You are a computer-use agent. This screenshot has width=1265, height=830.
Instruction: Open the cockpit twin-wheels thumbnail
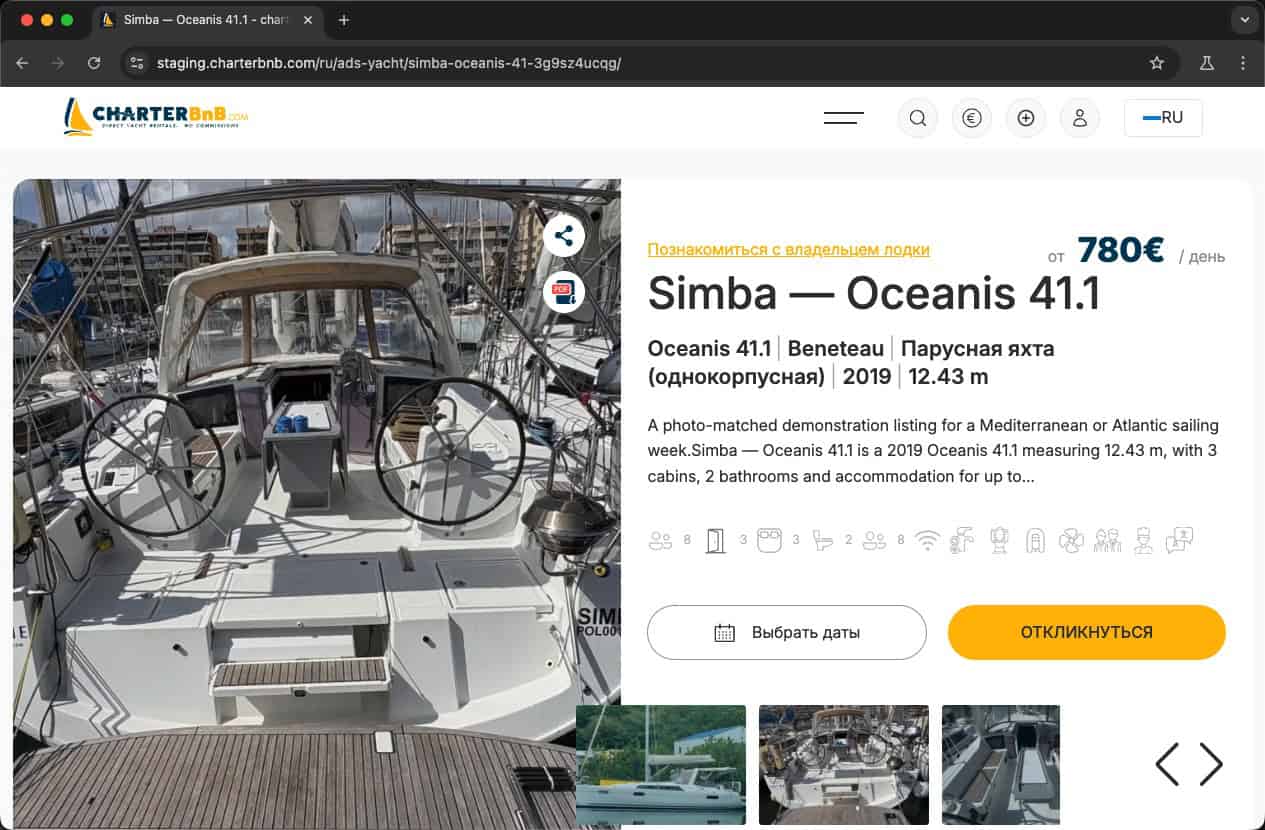[x=844, y=764]
